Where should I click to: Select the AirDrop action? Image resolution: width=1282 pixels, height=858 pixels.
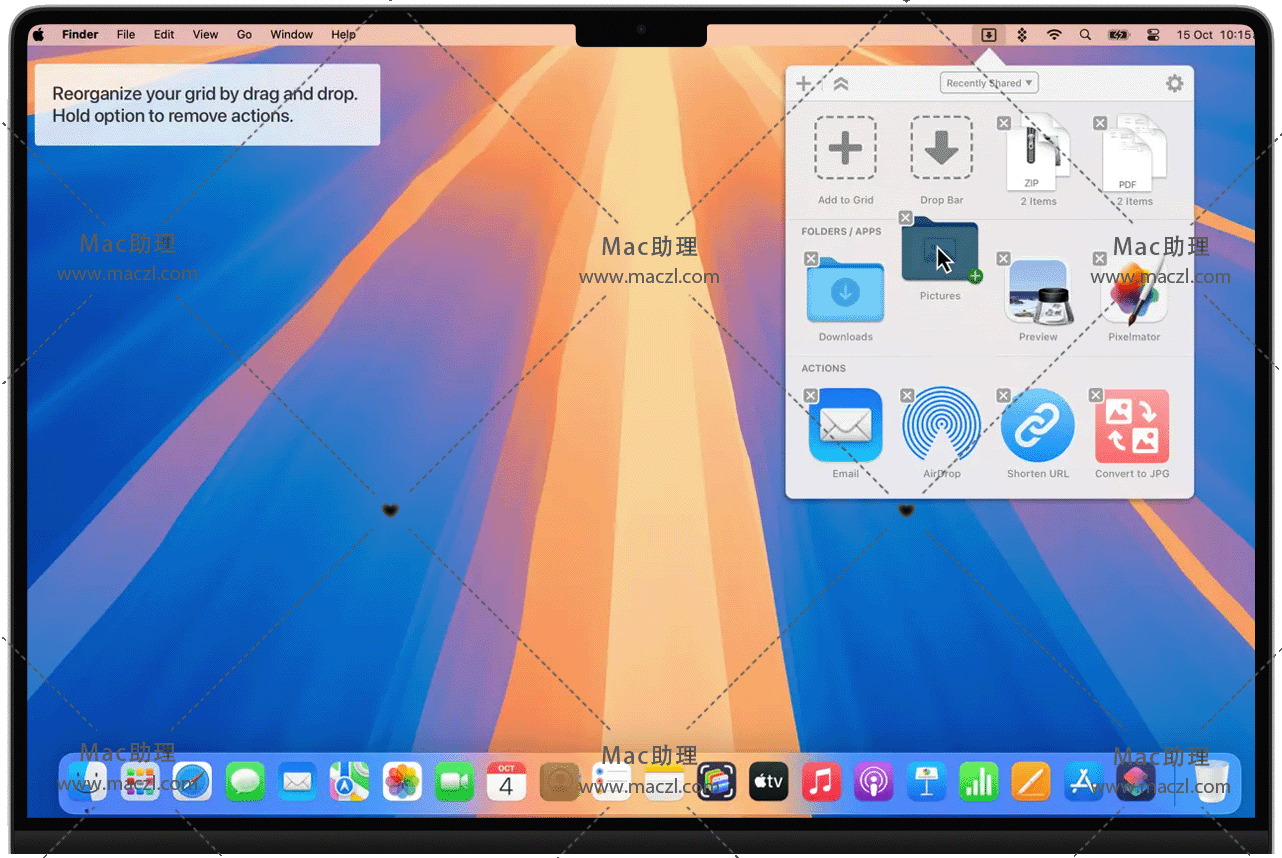pyautogui.click(x=941, y=425)
